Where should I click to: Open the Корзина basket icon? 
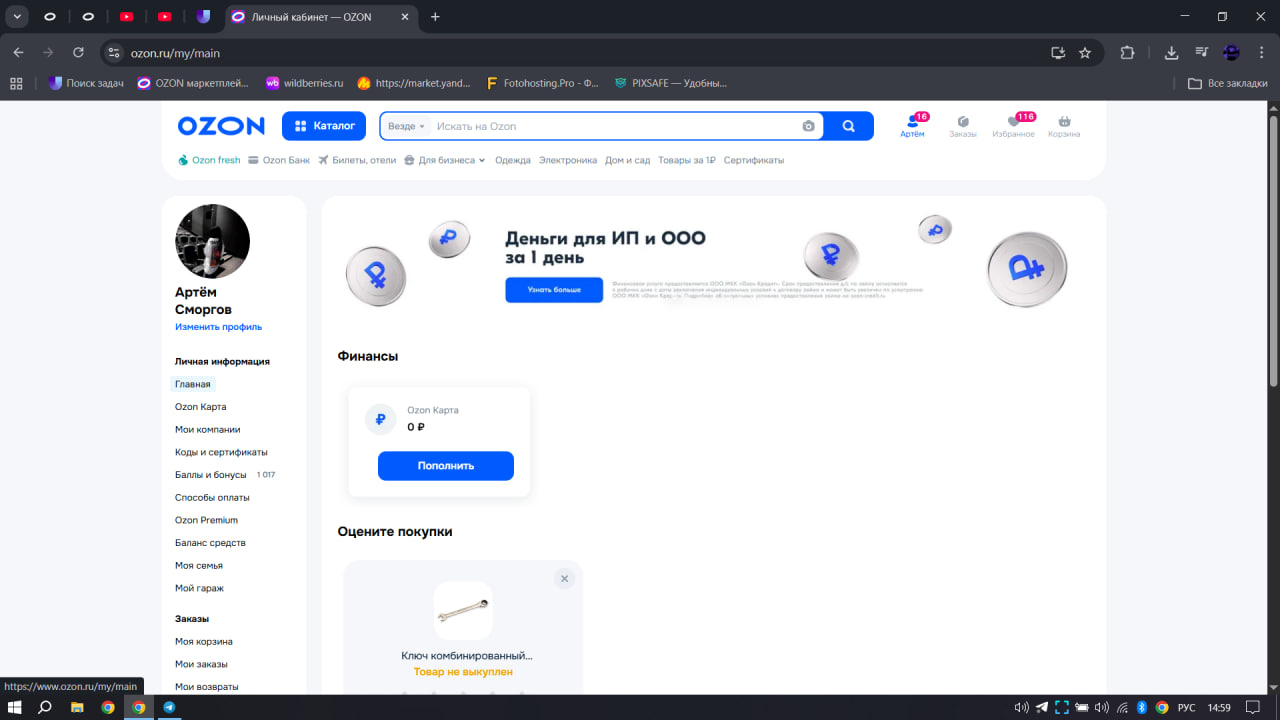pyautogui.click(x=1064, y=126)
